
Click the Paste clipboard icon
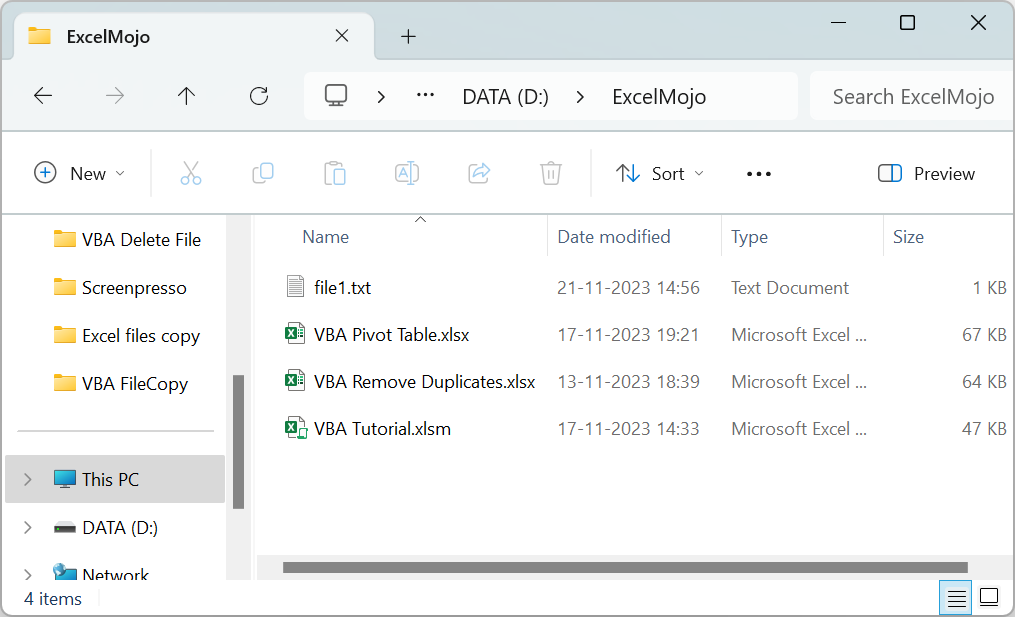point(335,174)
